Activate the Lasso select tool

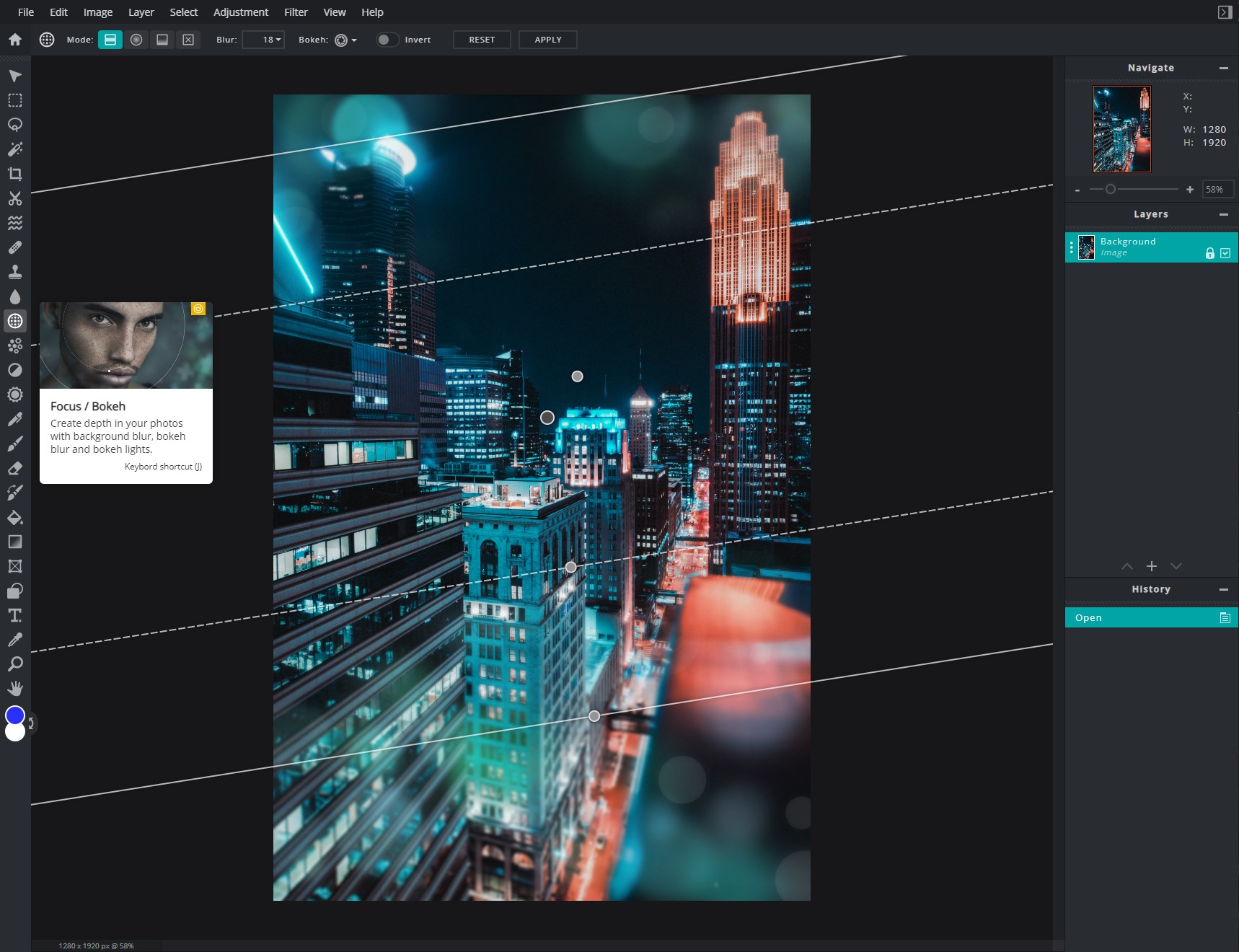coord(15,125)
